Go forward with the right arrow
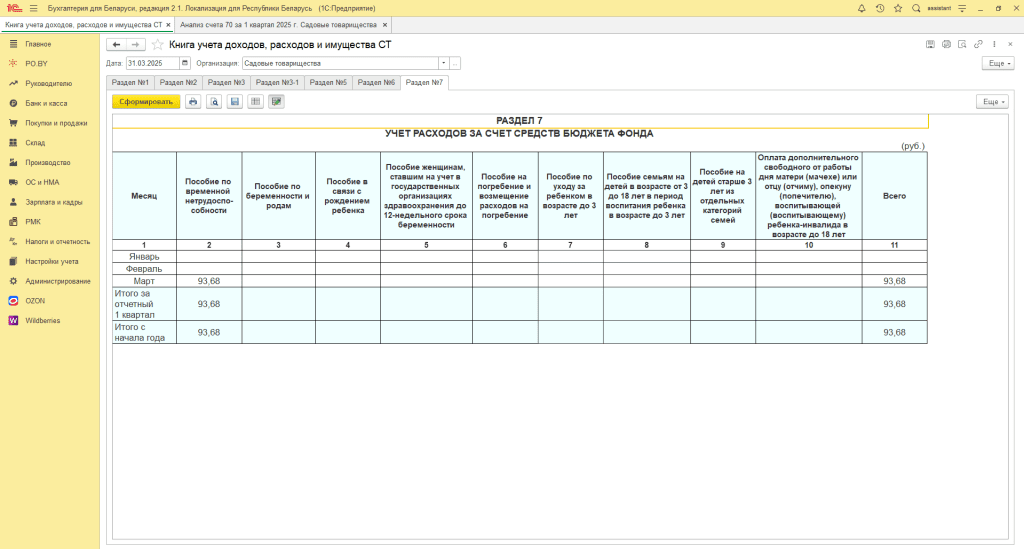This screenshot has height=549, width=1024. click(x=135, y=44)
